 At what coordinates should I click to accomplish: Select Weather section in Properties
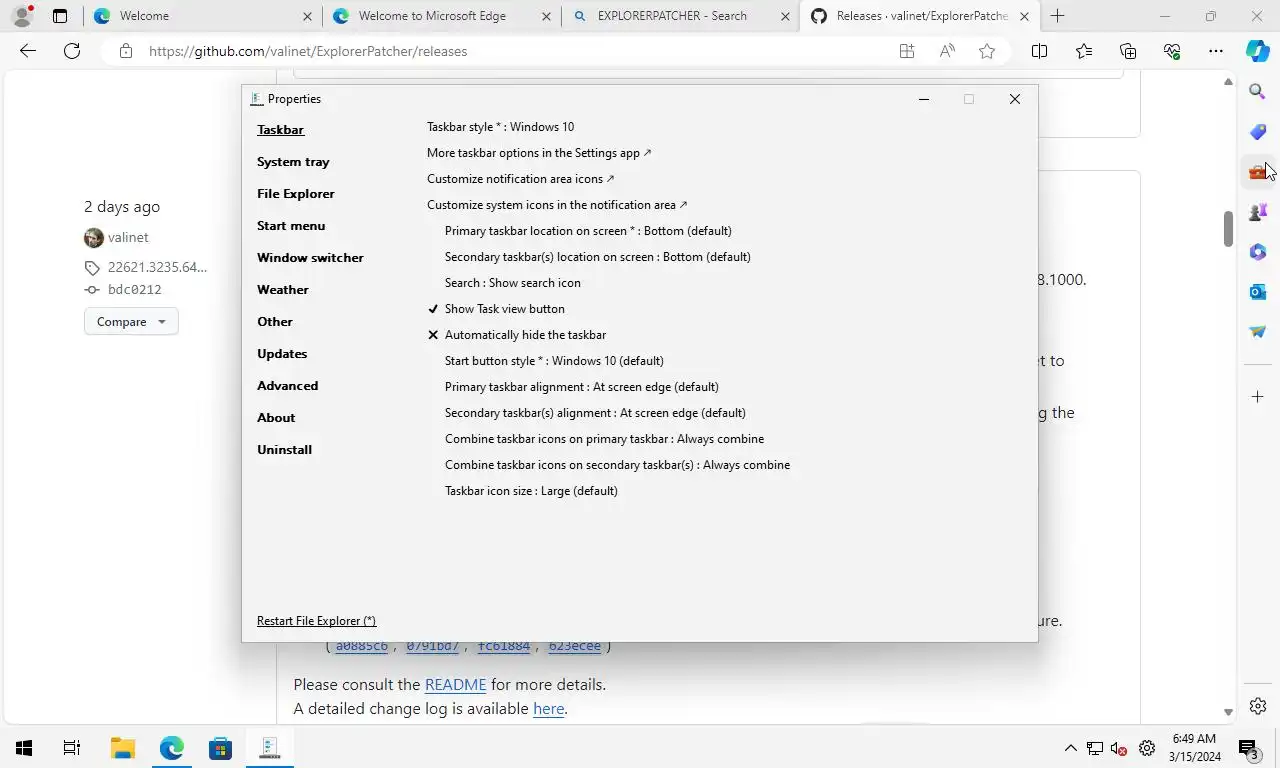tap(283, 290)
